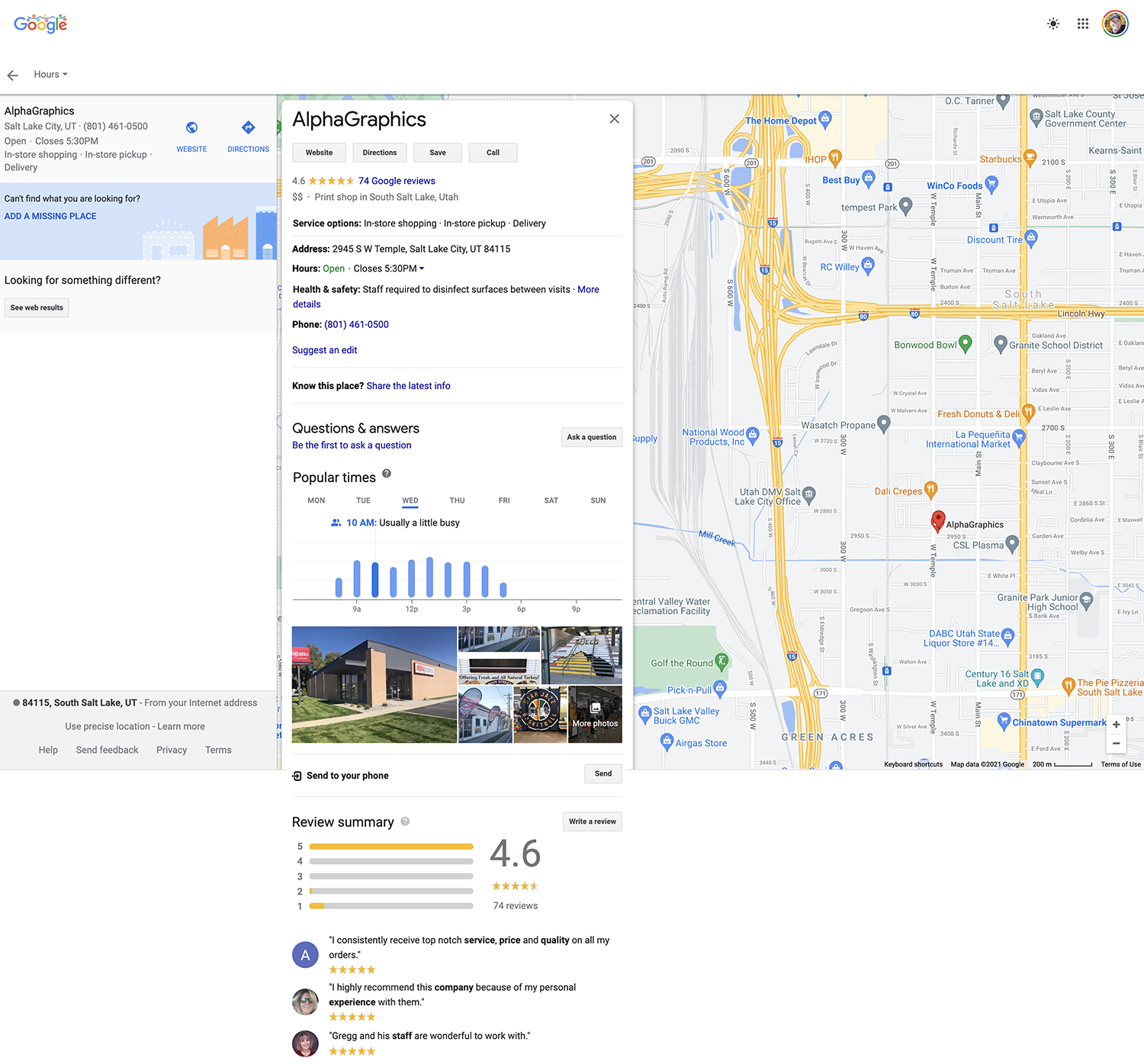Image resolution: width=1144 pixels, height=1064 pixels.
Task: Click See web results
Action: point(37,308)
